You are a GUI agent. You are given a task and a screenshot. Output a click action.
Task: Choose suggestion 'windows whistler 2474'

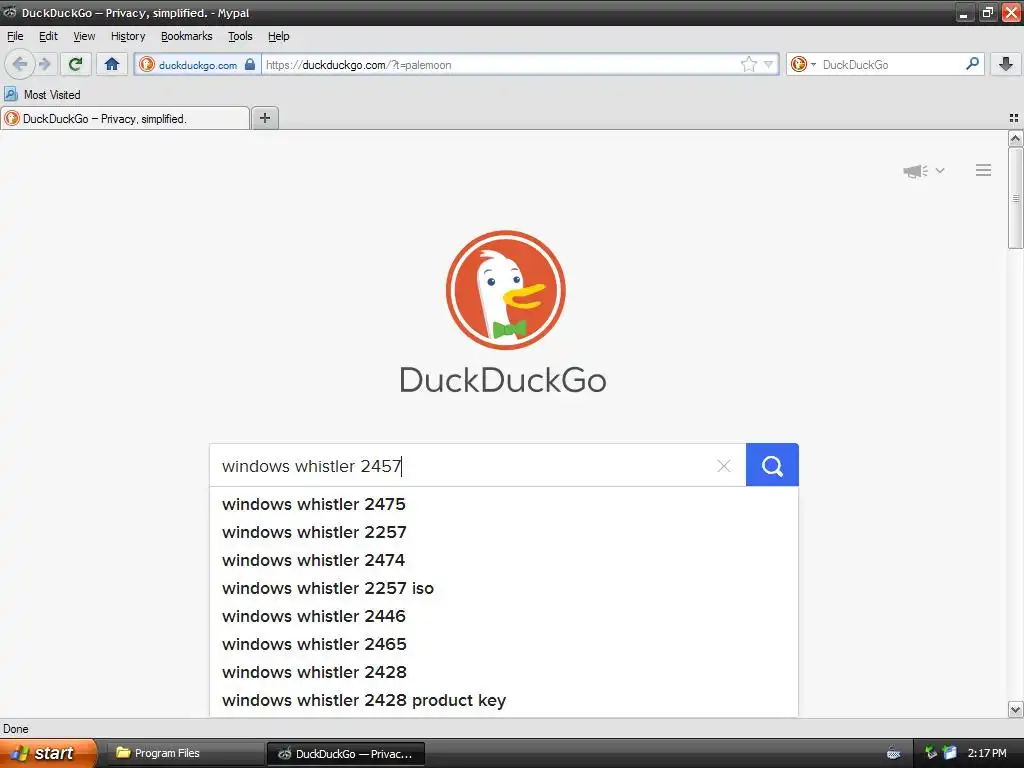(504, 560)
